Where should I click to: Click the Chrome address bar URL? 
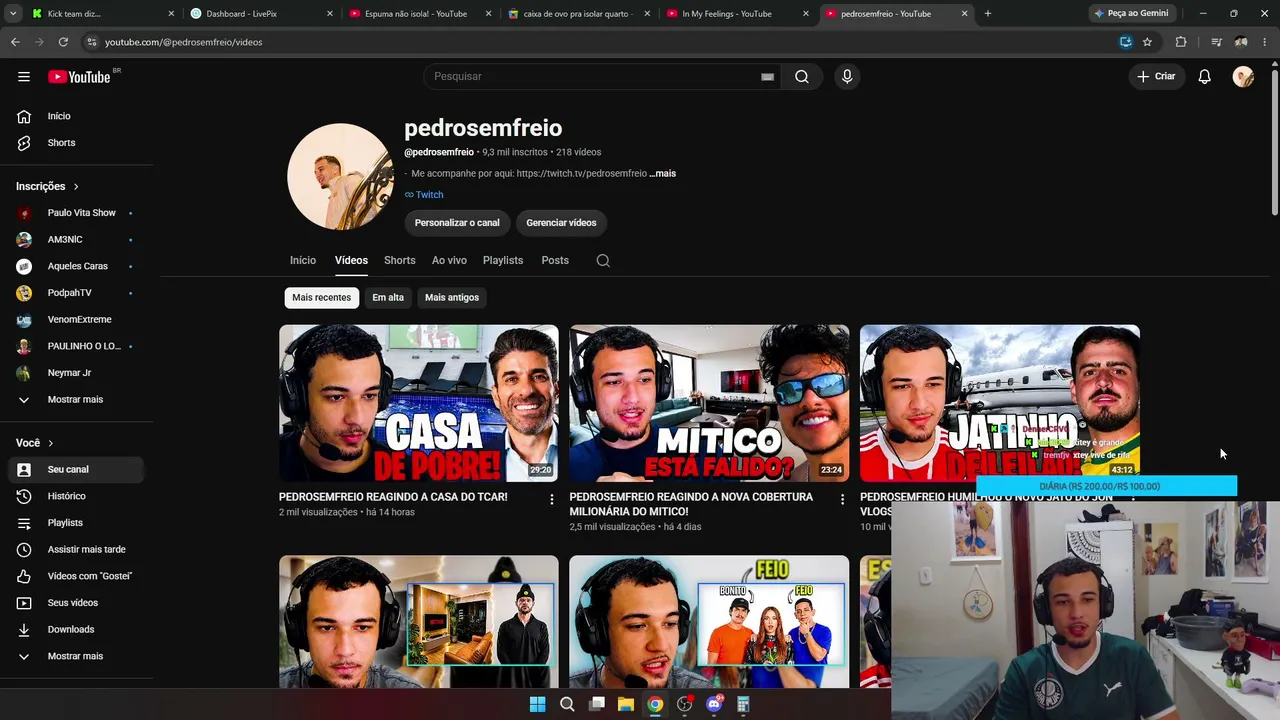pyautogui.click(x=184, y=42)
